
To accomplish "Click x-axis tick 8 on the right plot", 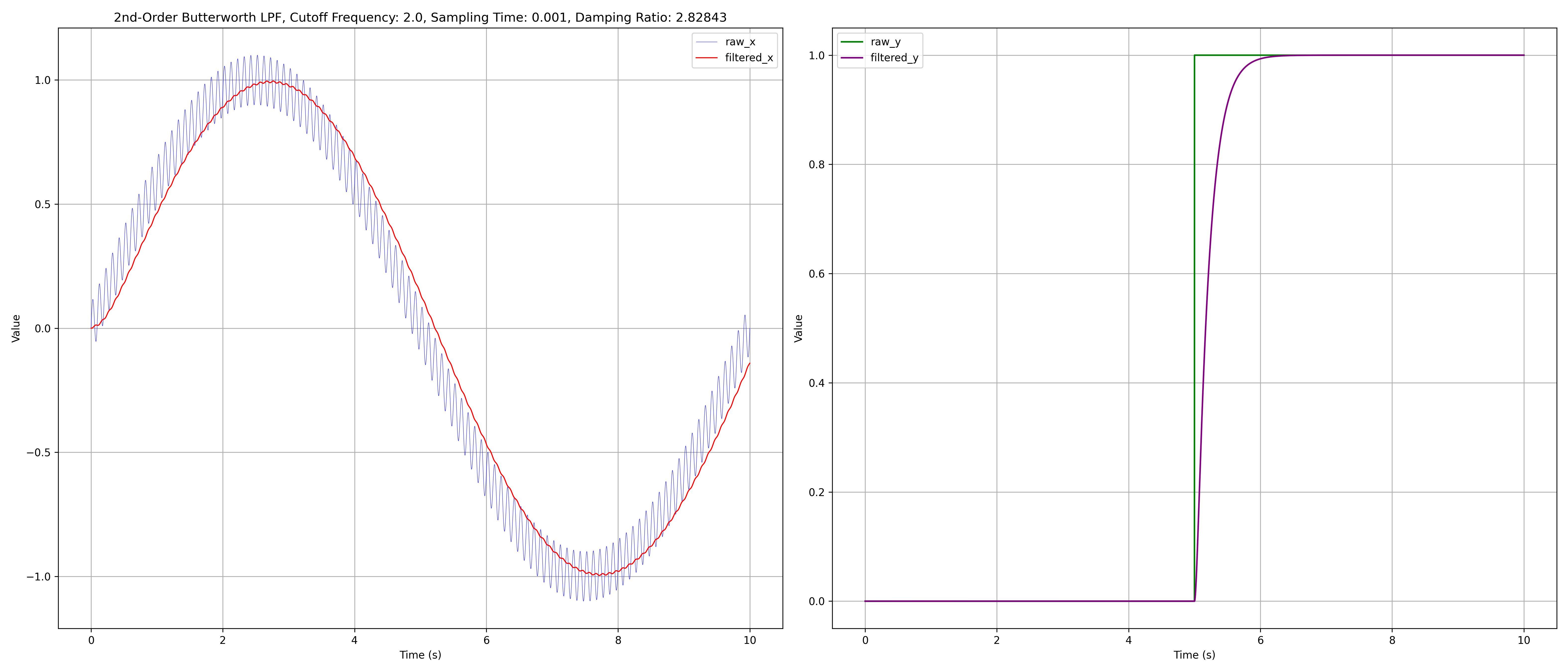I will (x=1392, y=640).
